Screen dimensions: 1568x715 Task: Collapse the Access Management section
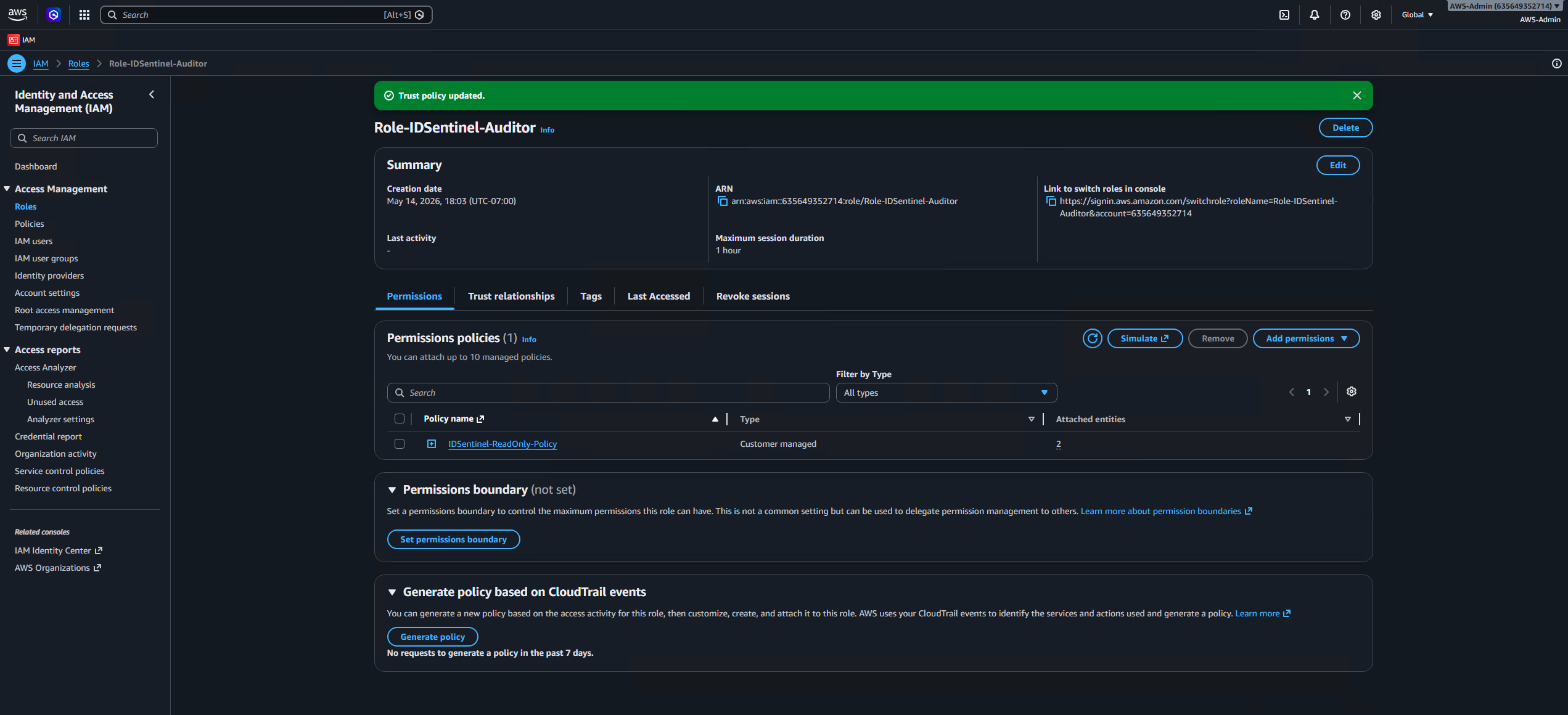[7, 189]
